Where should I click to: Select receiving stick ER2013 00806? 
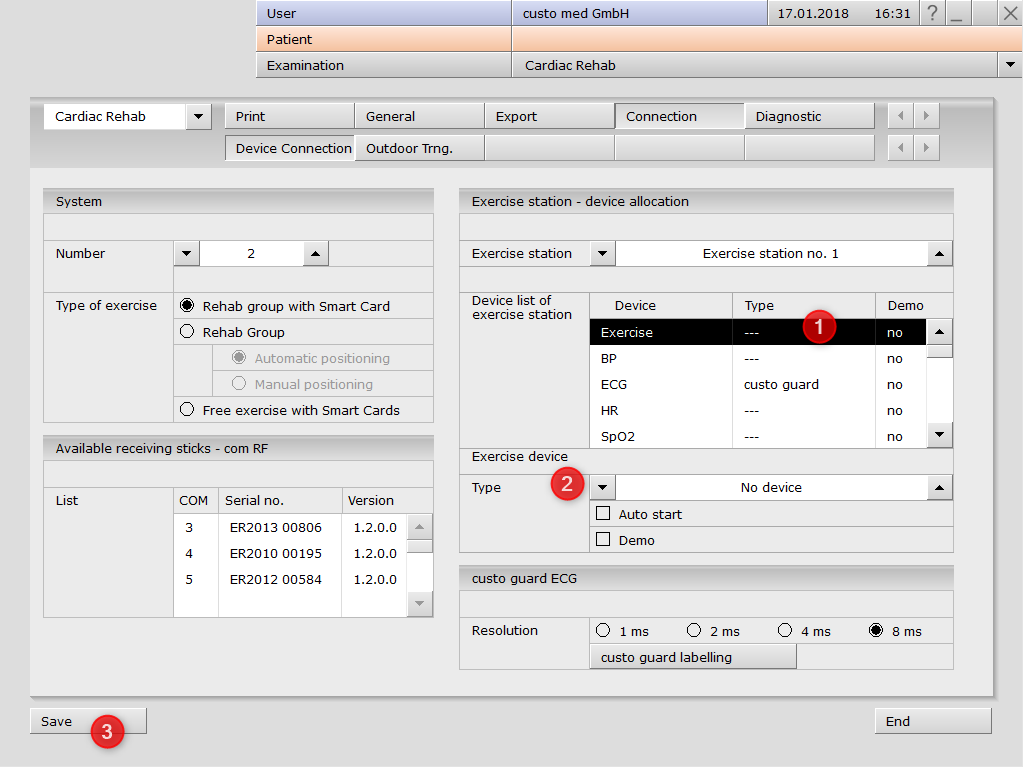pyautogui.click(x=290, y=527)
